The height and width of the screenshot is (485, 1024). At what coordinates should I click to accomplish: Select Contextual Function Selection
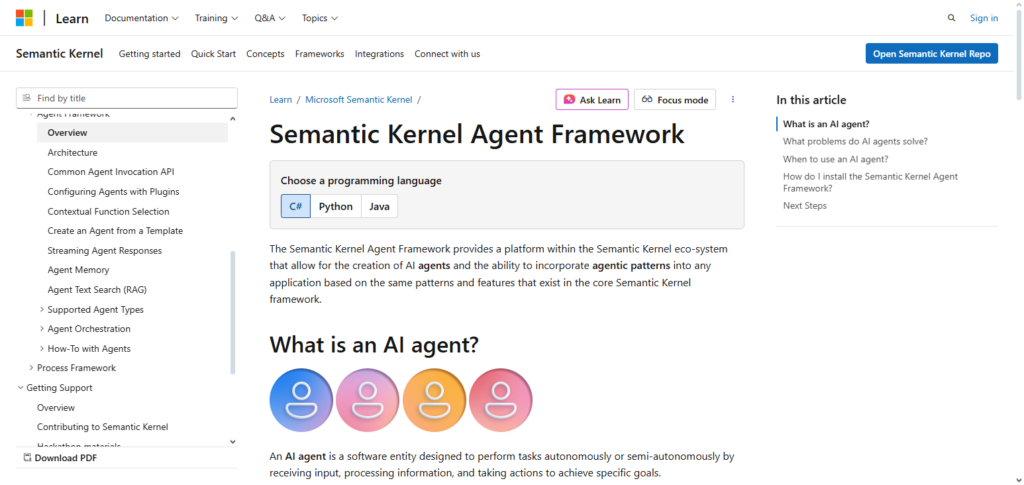tap(108, 211)
